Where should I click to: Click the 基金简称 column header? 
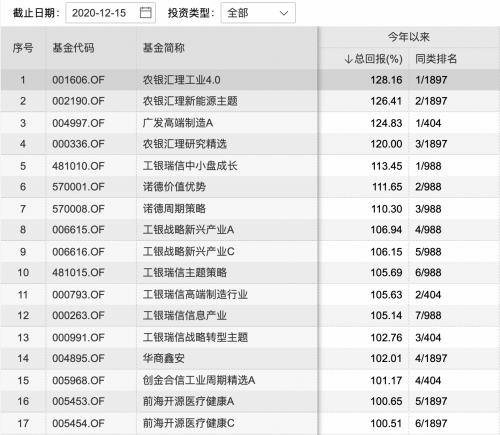coord(164,48)
